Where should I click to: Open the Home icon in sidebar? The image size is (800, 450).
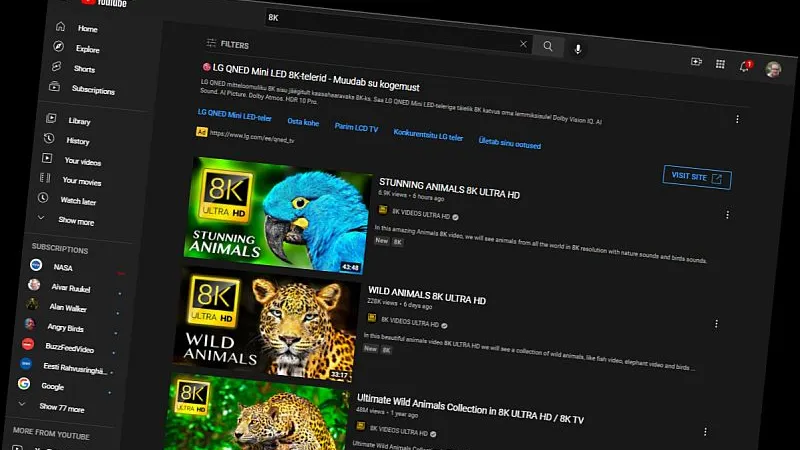tap(61, 26)
